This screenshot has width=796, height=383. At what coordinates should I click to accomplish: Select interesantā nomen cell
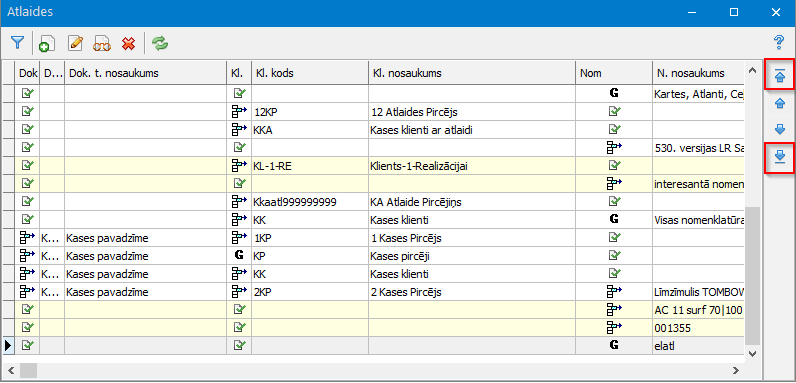pos(698,183)
